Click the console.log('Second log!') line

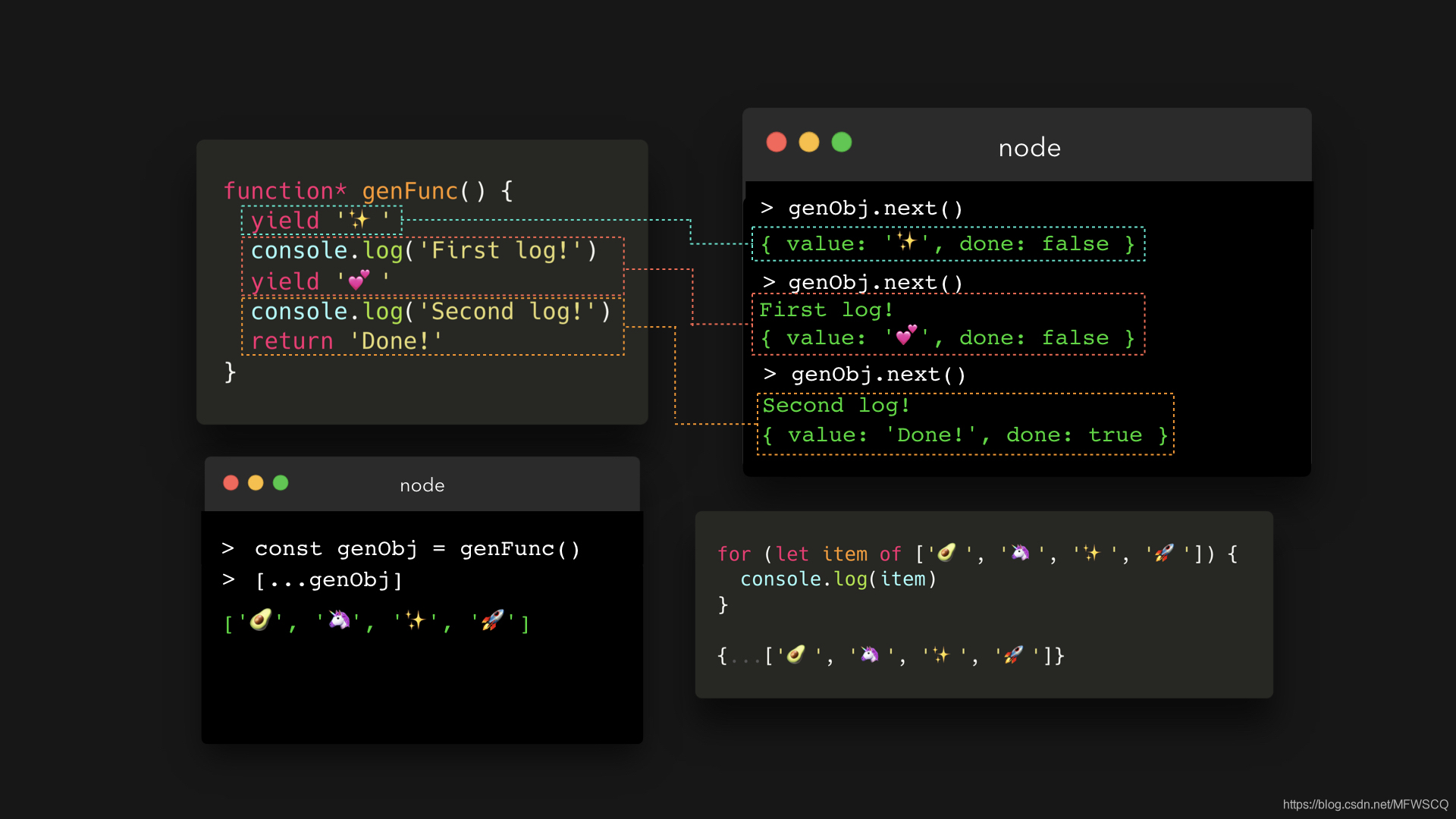[431, 312]
